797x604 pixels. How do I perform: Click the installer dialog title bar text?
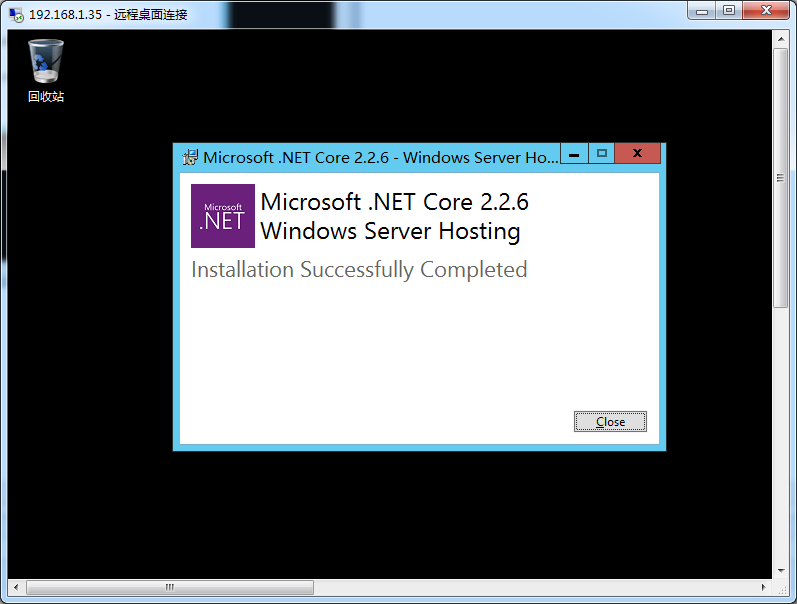pos(380,158)
